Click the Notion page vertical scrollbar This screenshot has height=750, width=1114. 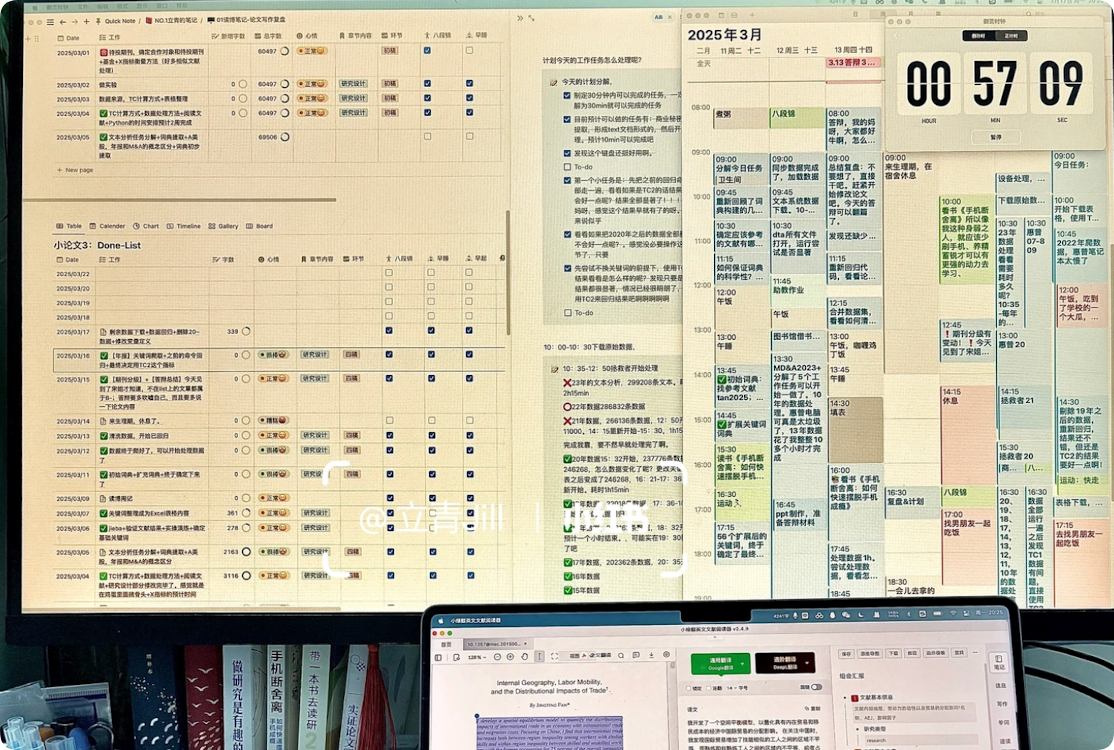point(508,273)
